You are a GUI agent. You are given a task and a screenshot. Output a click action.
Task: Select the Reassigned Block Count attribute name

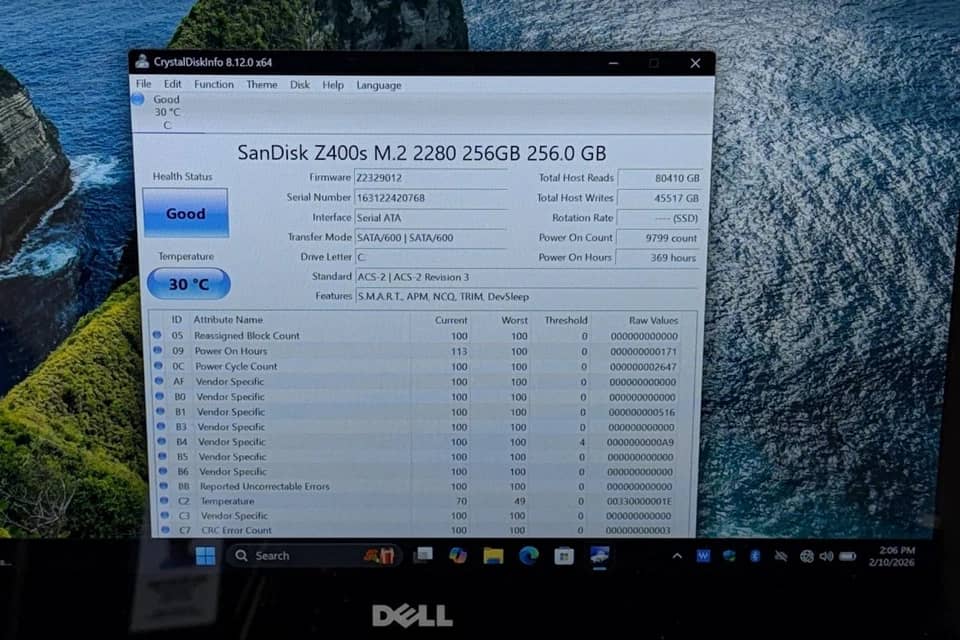pos(247,336)
